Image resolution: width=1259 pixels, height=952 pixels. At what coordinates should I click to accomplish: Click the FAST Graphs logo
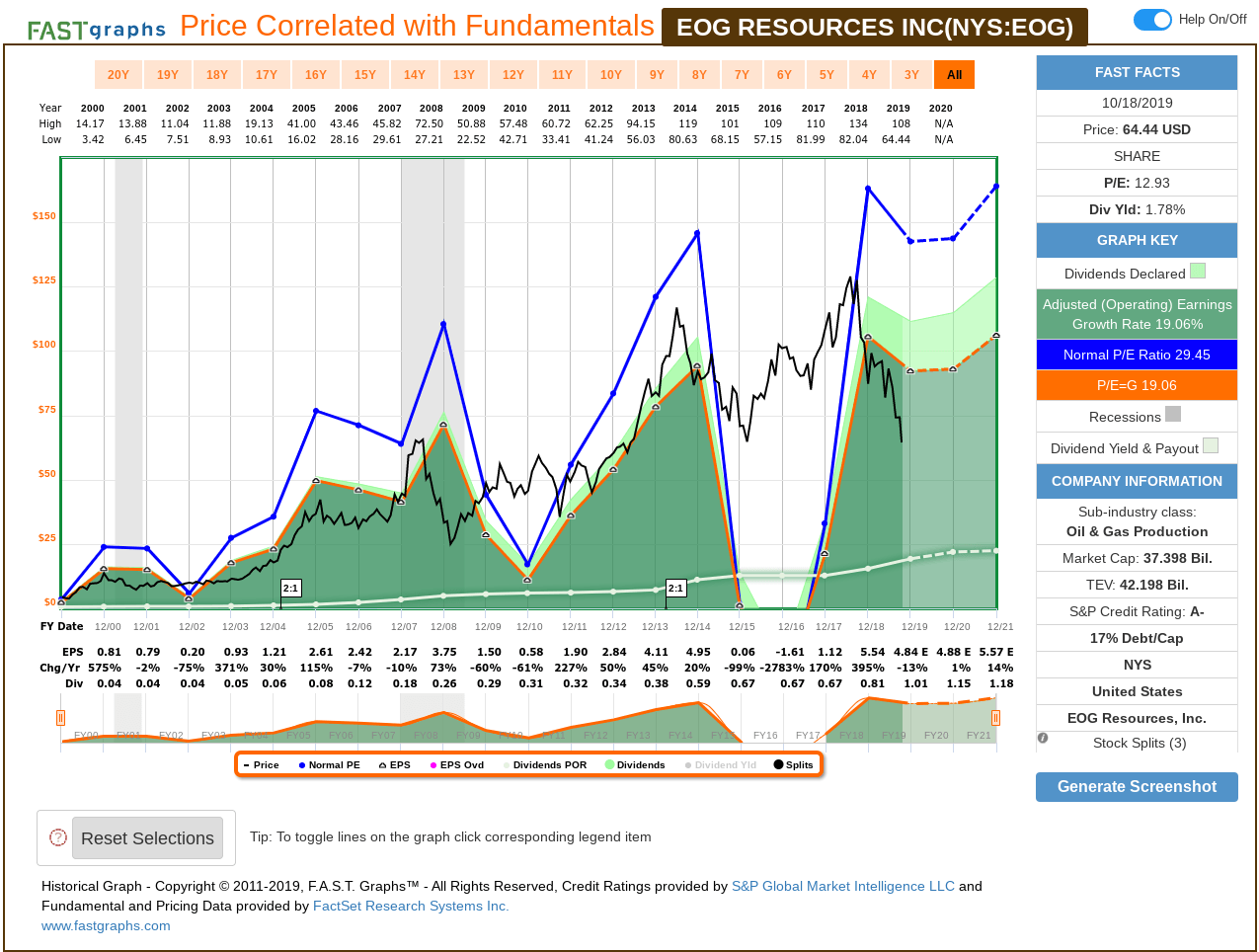pyautogui.click(x=97, y=30)
